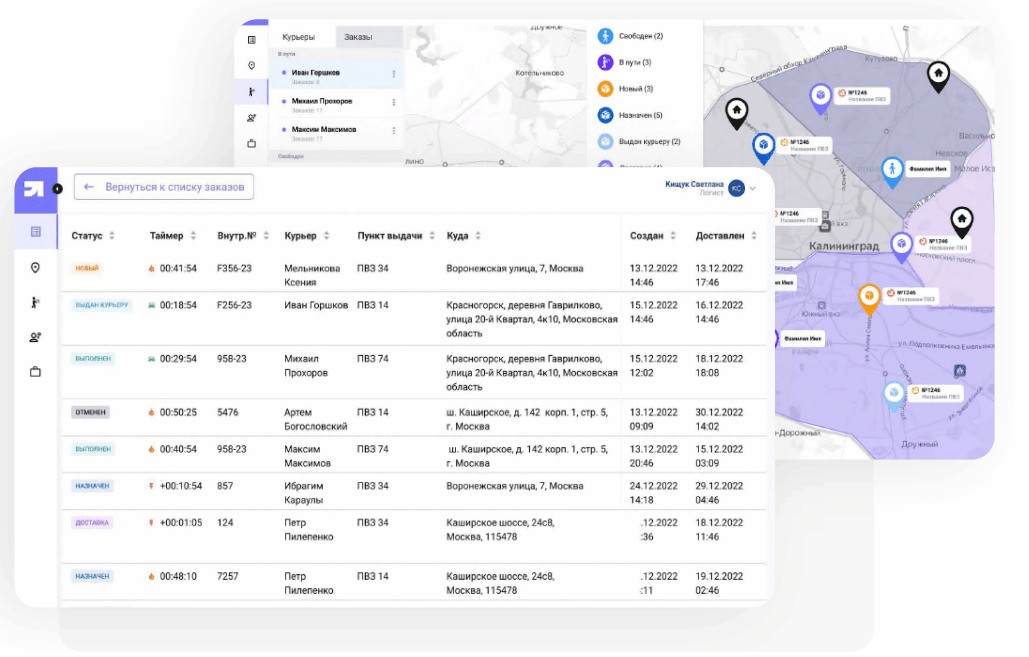Click the purple arrow logo icon
This screenshot has width=1029, height=657.
tap(34, 189)
